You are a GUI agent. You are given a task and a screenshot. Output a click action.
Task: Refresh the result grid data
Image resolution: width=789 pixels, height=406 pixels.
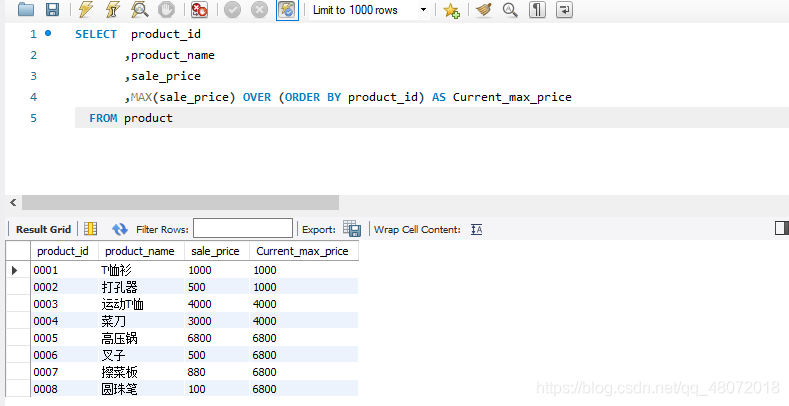[120, 229]
